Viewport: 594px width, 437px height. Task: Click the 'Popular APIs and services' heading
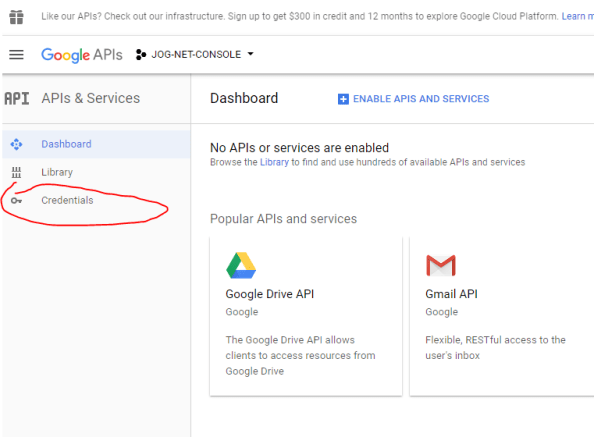[283, 219]
